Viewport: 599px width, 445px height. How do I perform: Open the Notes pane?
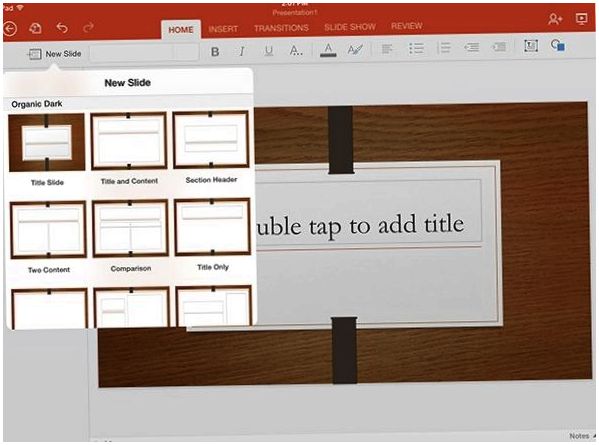coord(581,436)
